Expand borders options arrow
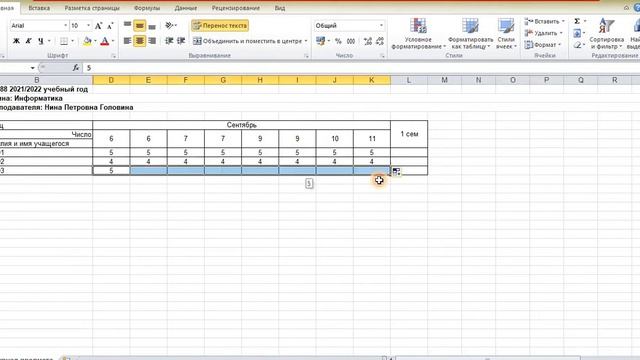This screenshot has height=360, width=640. point(72,41)
